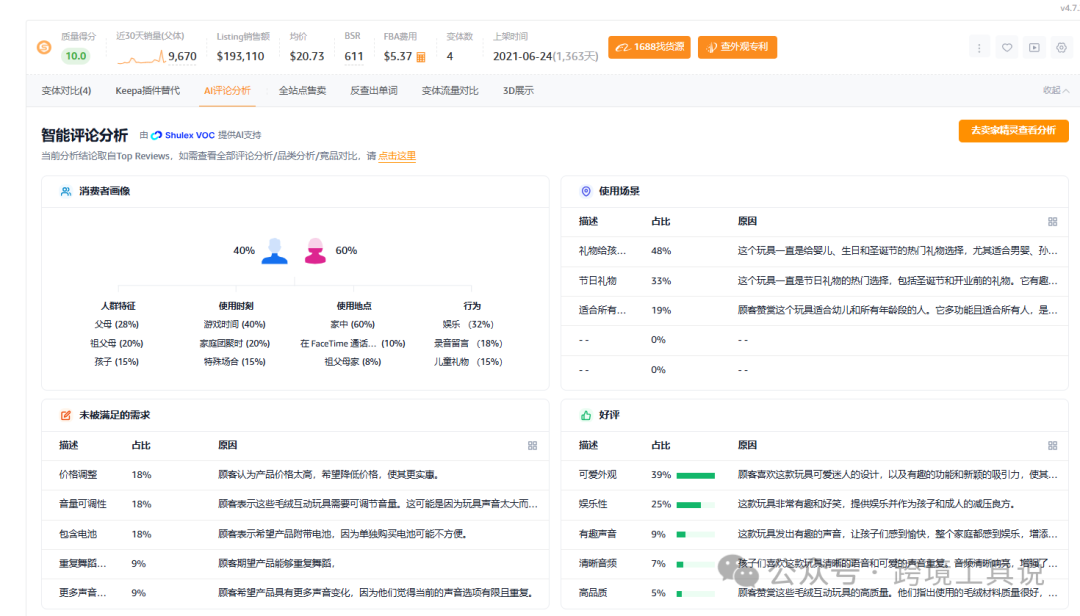Open the 全站点售卖 tab
The height and width of the screenshot is (616, 1080).
tap(302, 90)
